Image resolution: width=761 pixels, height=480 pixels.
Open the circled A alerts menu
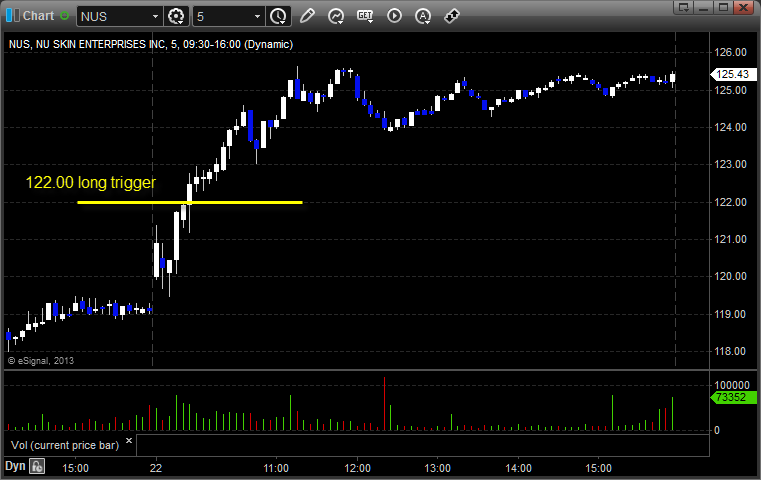[x=423, y=16]
